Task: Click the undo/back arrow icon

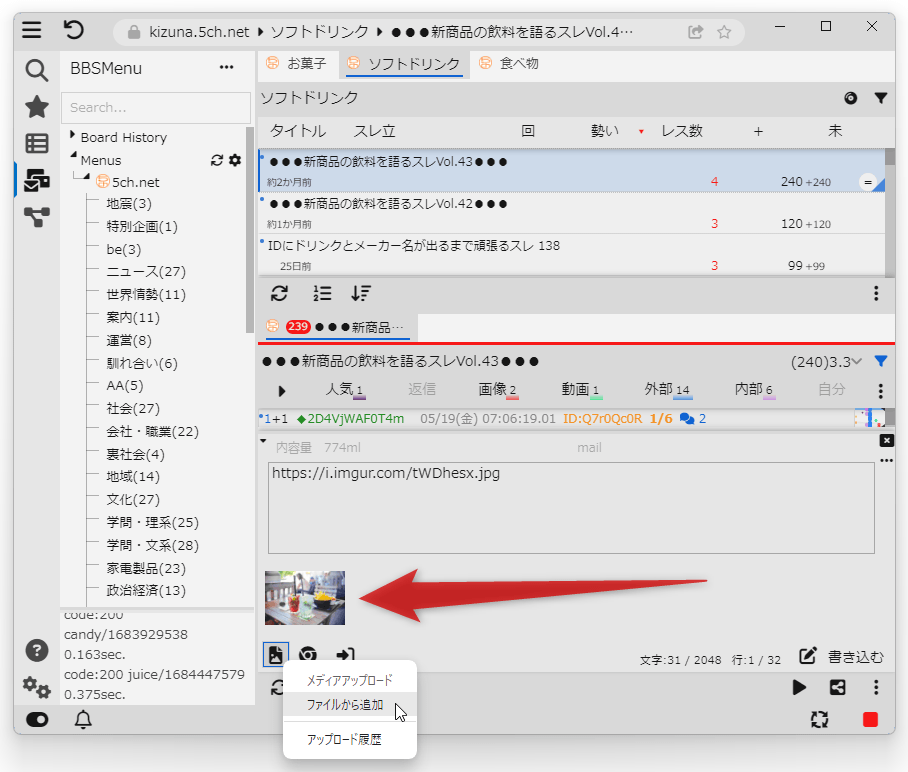Action: coord(74,30)
